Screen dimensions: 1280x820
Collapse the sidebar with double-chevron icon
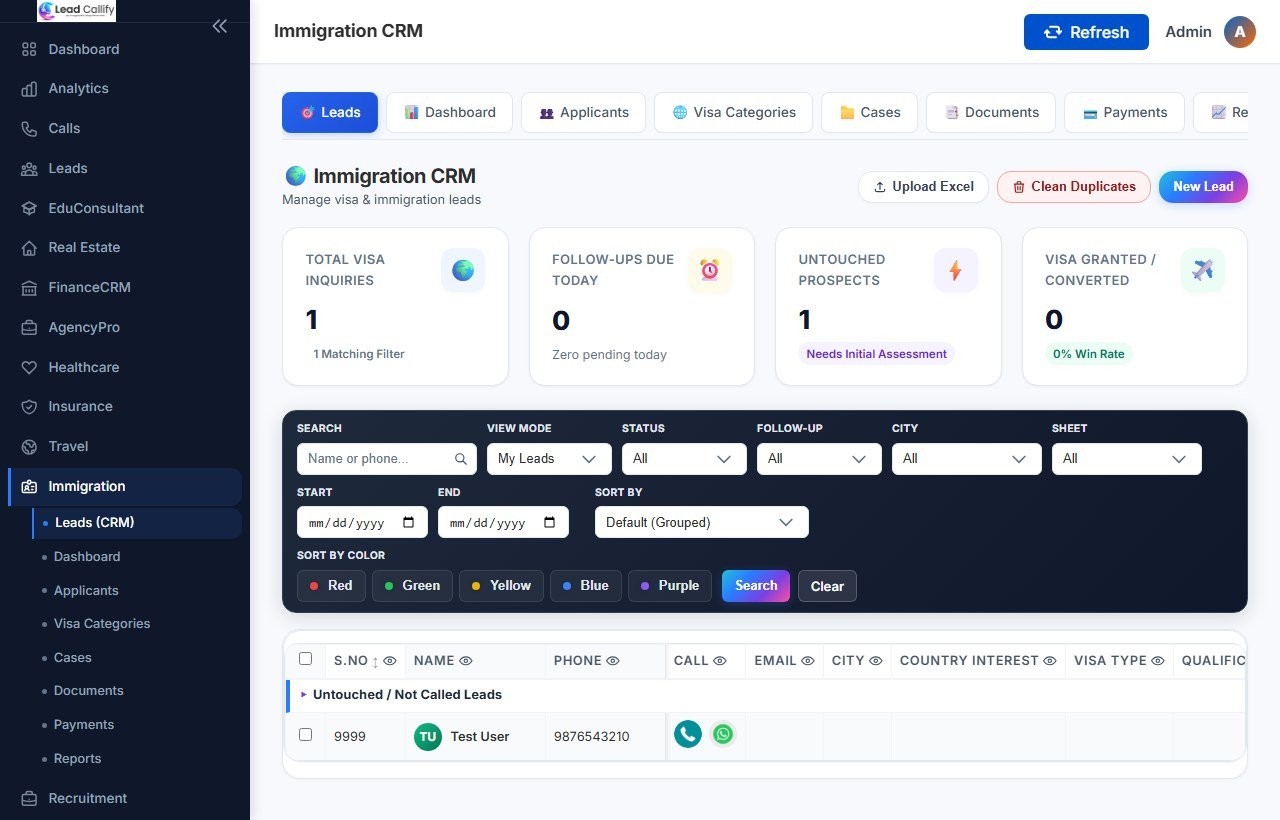(220, 26)
